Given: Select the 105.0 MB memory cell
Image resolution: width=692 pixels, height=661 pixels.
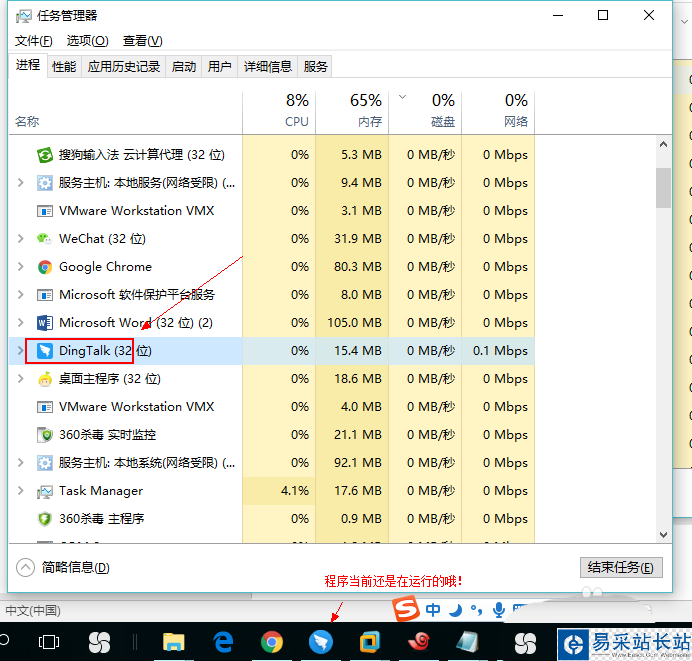Looking at the screenshot, I should pyautogui.click(x=352, y=323).
